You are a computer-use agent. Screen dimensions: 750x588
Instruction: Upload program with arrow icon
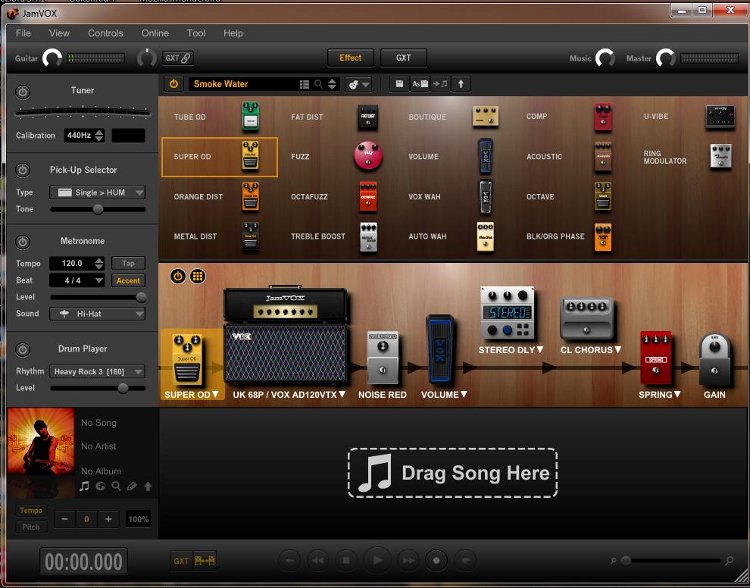461,84
